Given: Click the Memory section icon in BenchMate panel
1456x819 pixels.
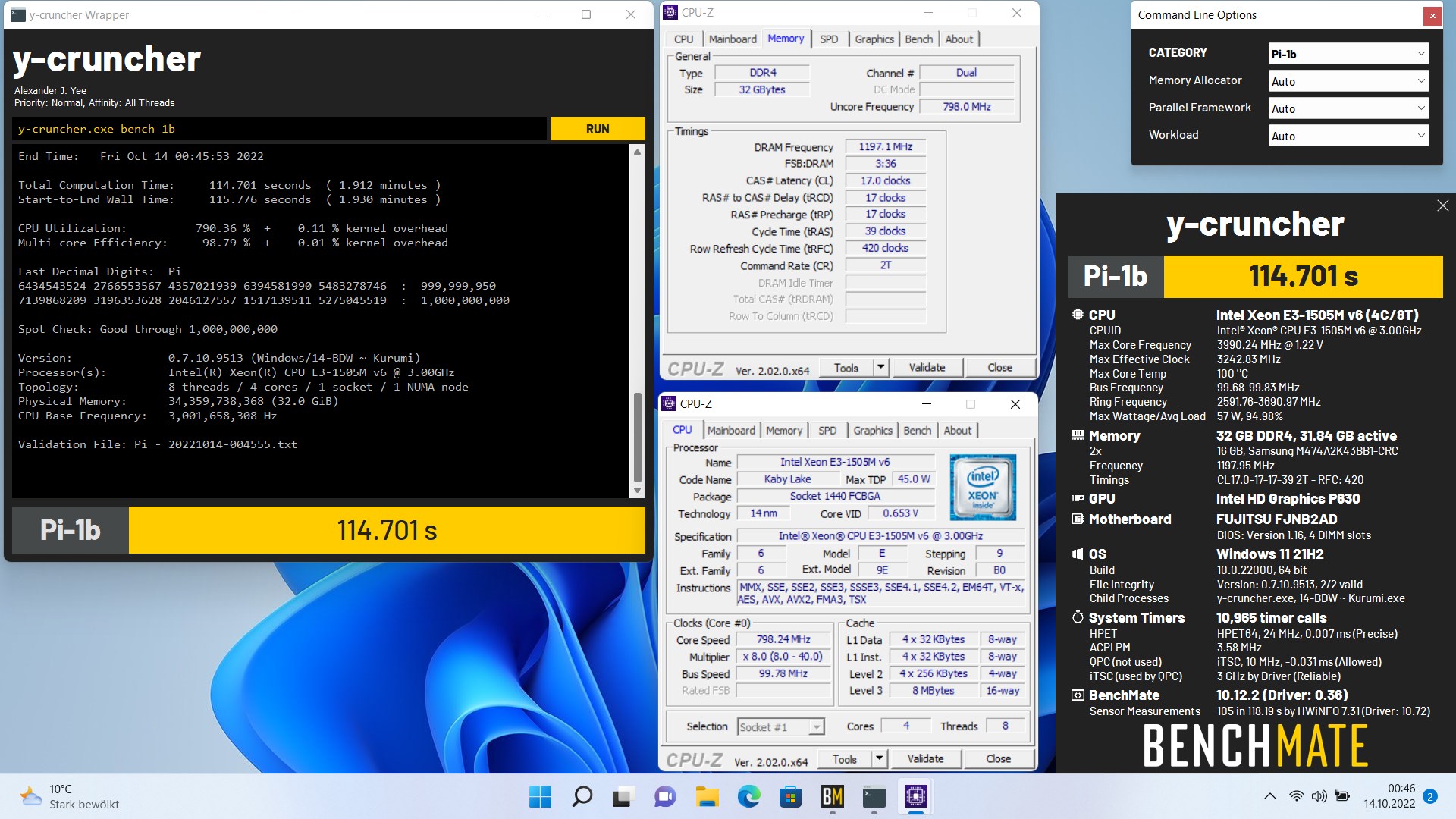Looking at the screenshot, I should tap(1078, 435).
